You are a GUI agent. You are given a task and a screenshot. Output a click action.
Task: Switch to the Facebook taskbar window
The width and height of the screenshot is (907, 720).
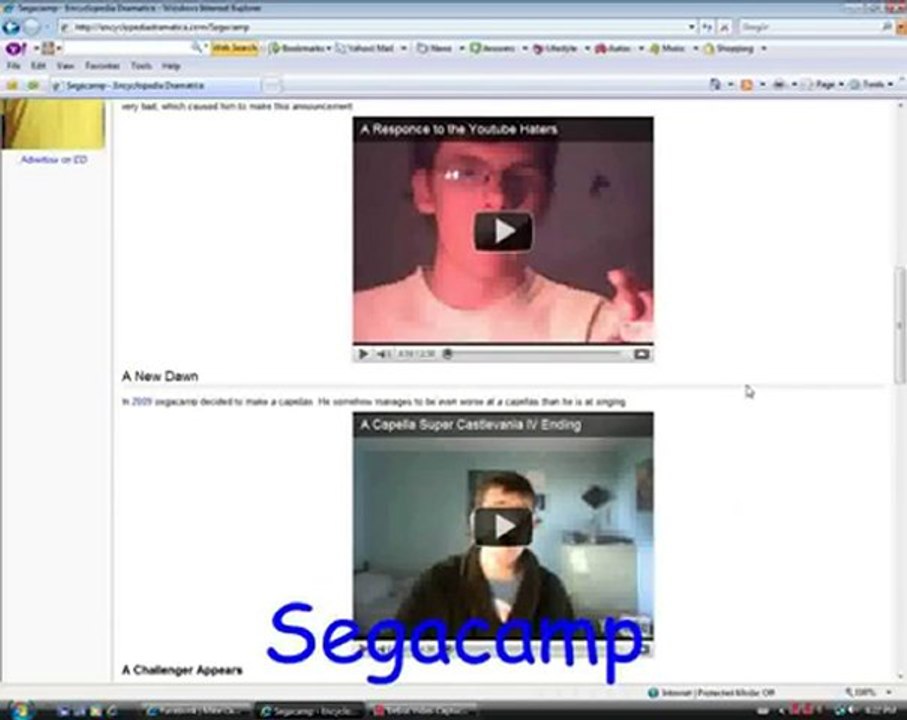click(198, 710)
